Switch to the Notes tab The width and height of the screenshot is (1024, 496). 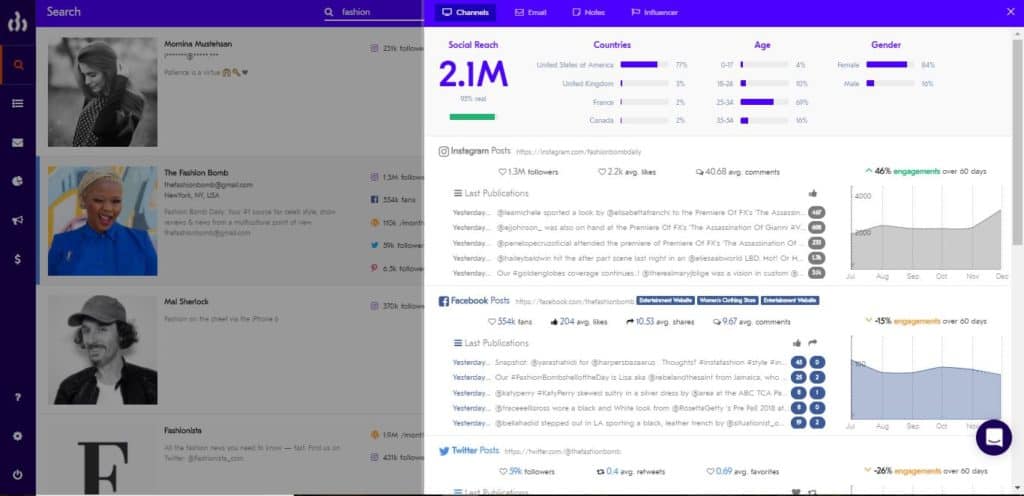588,12
